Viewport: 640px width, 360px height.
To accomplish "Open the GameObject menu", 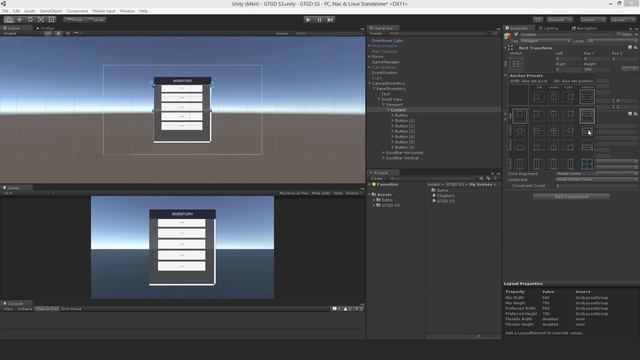I will 51,11.
